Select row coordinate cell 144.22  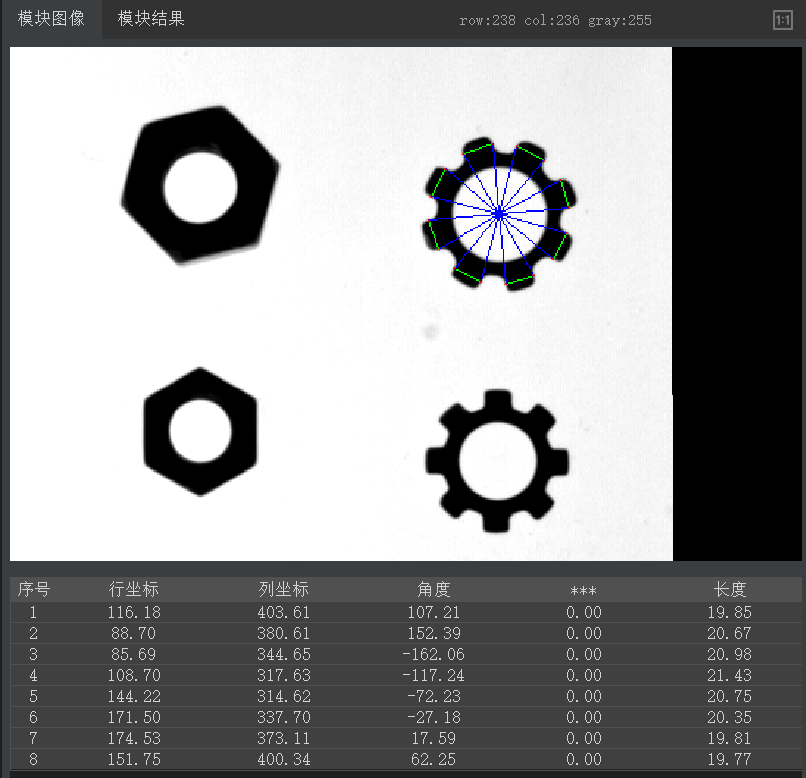point(134,696)
